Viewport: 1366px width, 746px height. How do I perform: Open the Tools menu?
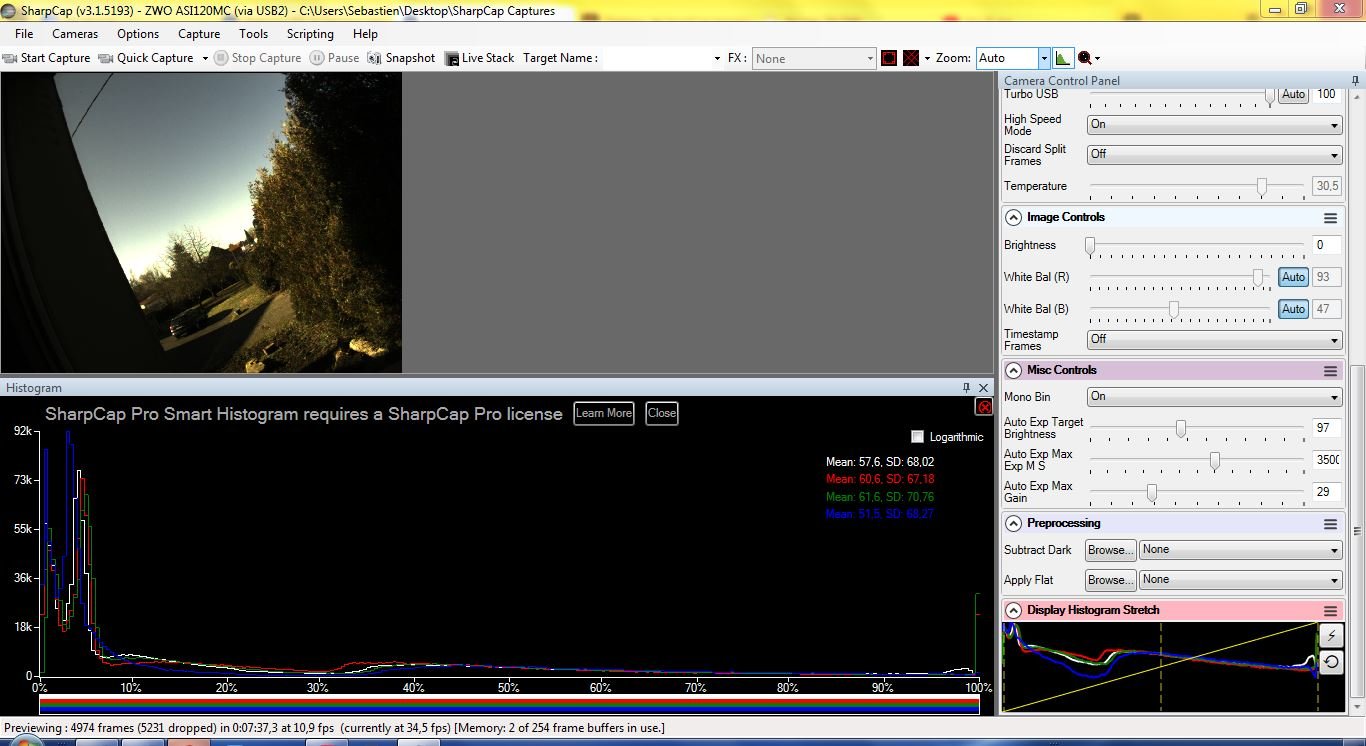point(253,34)
